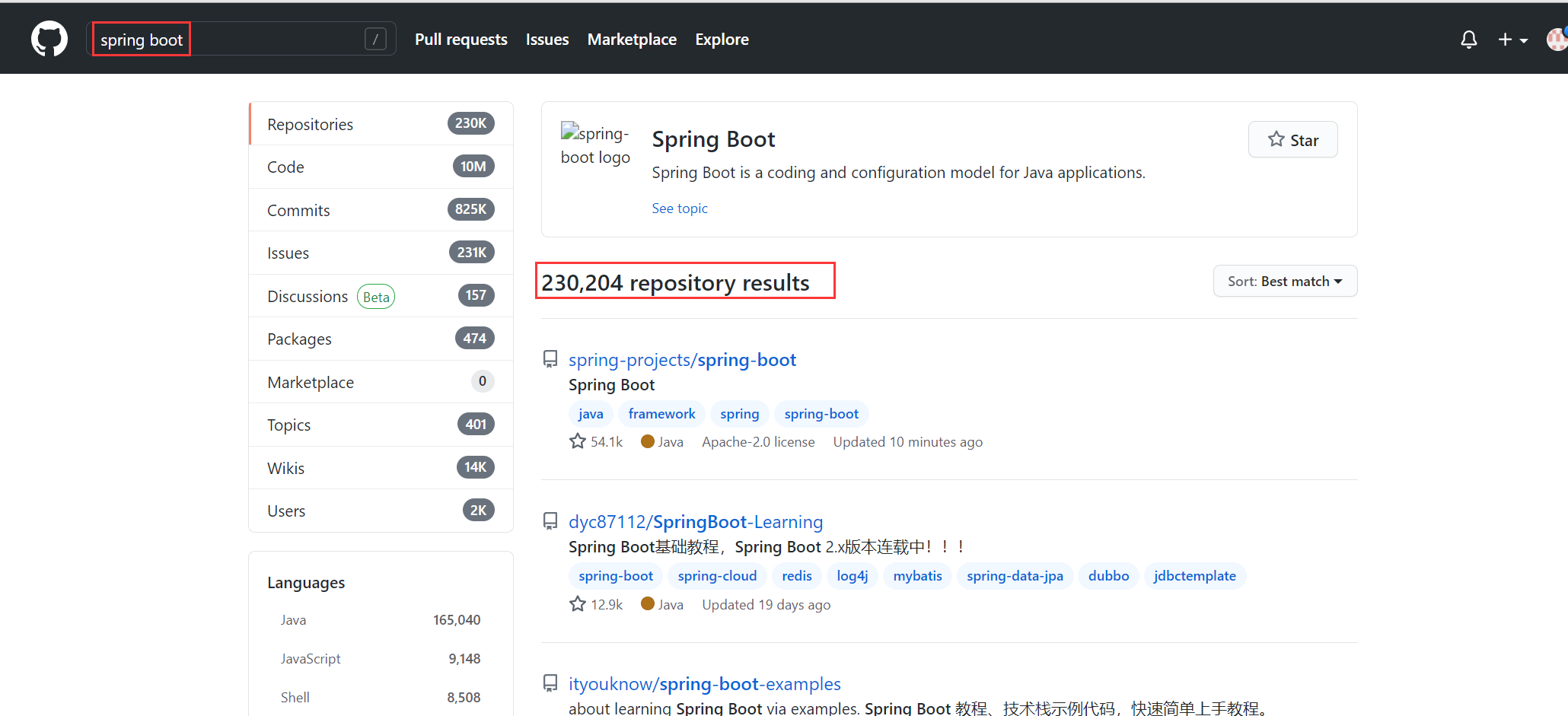The image size is (1568, 716).
Task: Click the "230,204 repository results" heading
Action: click(x=675, y=283)
